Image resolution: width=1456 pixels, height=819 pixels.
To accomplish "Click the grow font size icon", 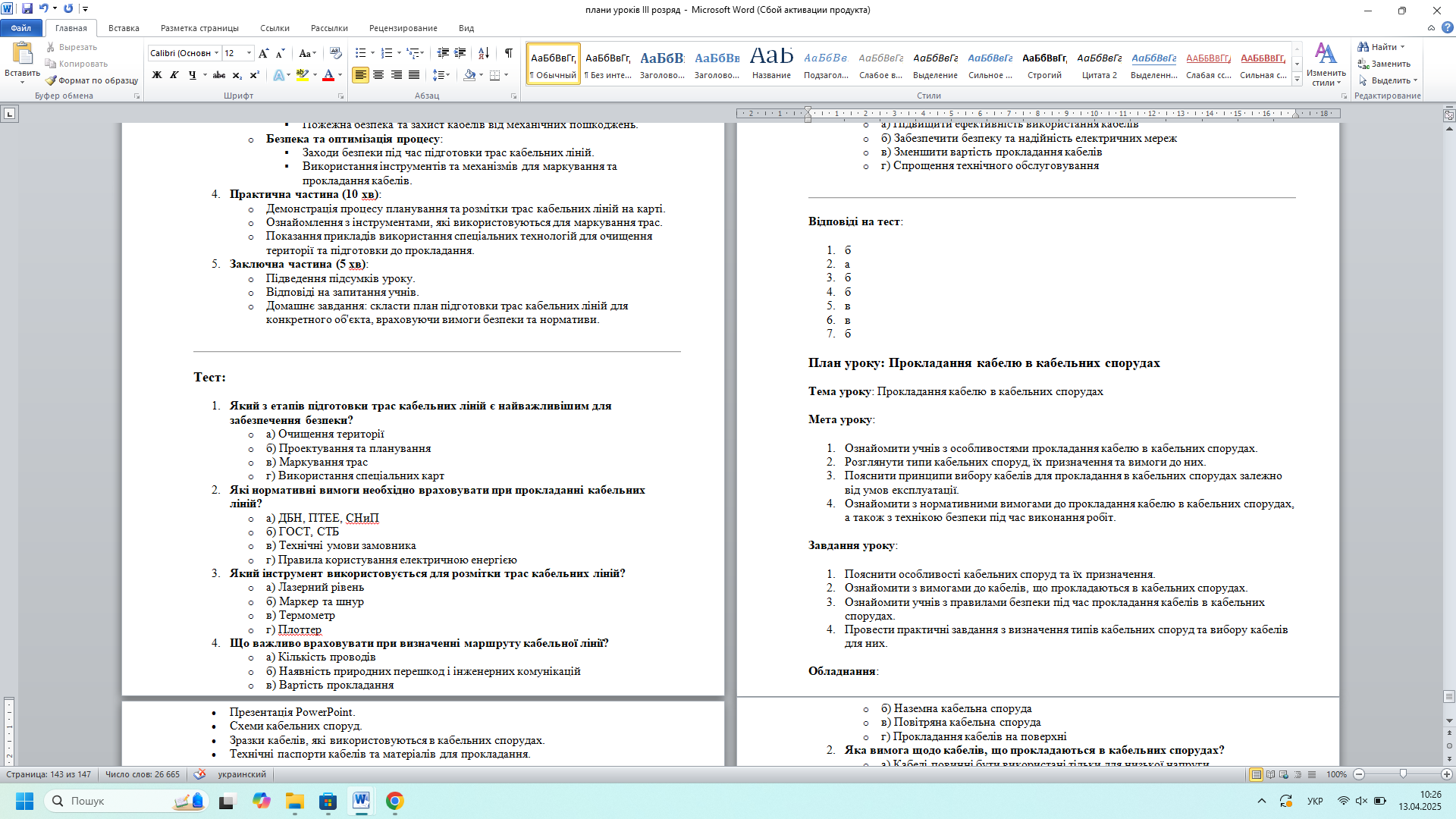I will tap(263, 53).
